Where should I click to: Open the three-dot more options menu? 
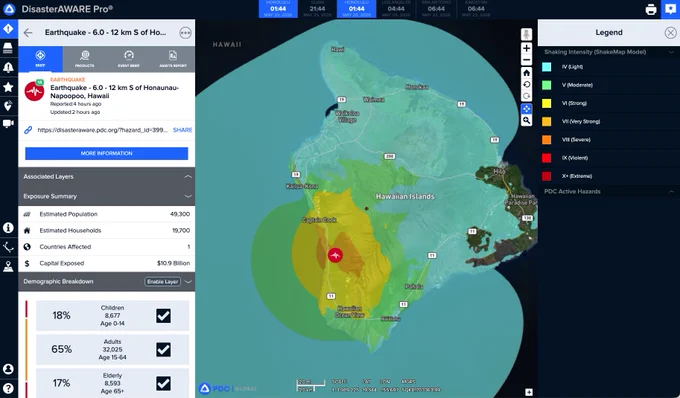185,33
